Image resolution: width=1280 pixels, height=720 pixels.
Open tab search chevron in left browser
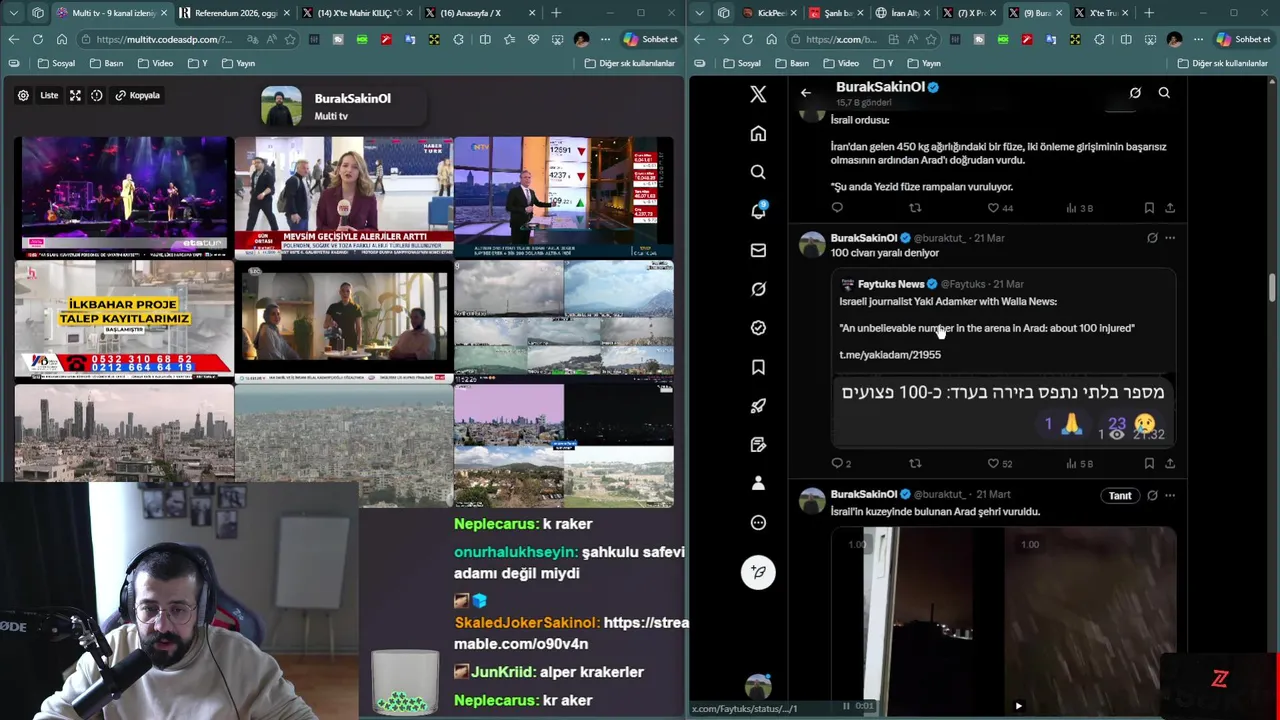pos(13,13)
